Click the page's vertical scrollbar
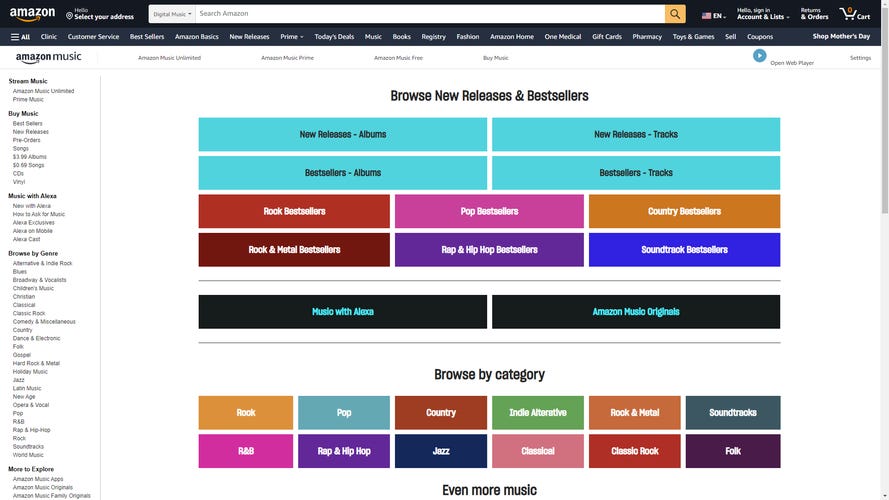Image resolution: width=889 pixels, height=500 pixels. coord(884,250)
